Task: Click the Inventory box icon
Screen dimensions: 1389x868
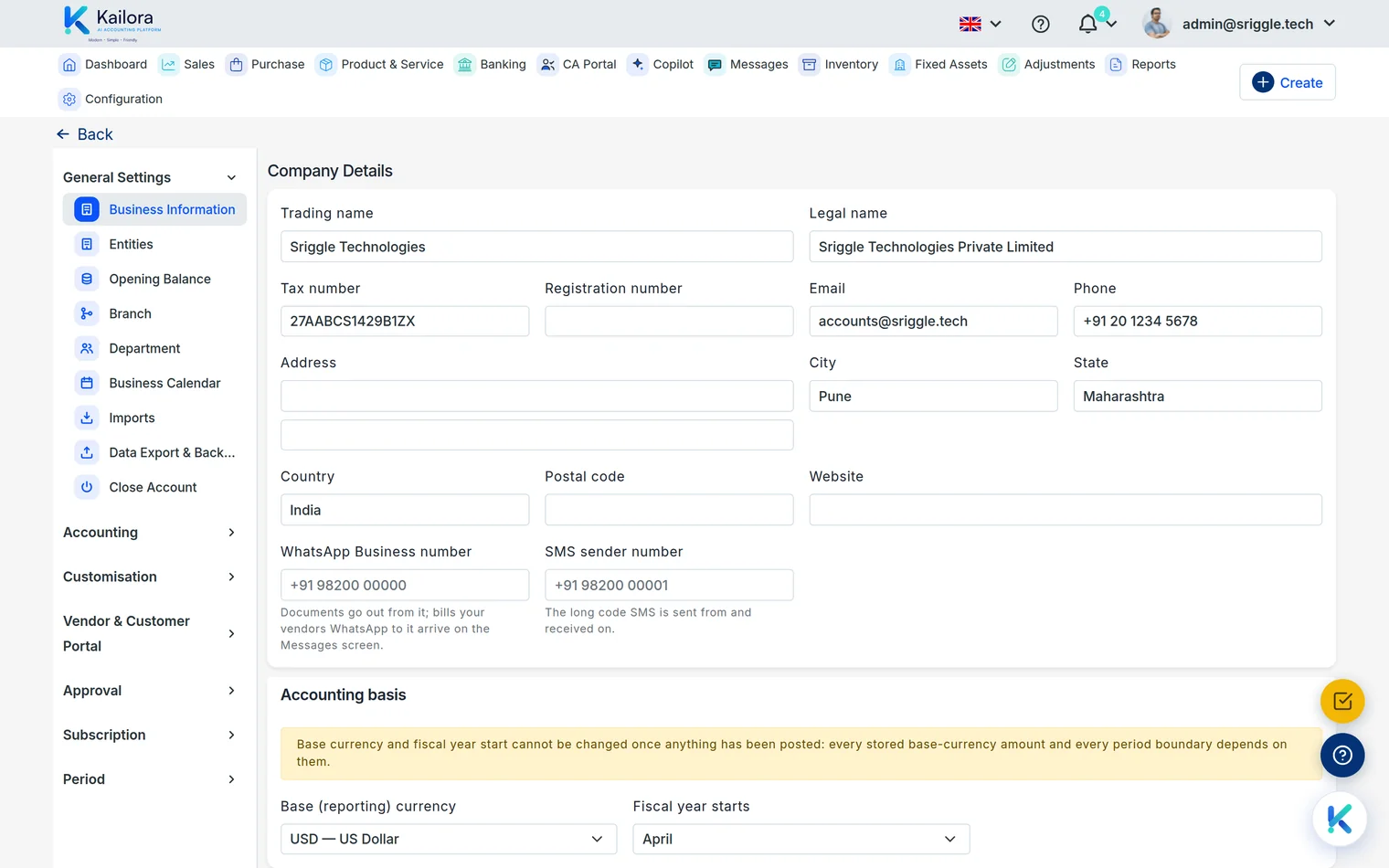Action: coord(809,65)
